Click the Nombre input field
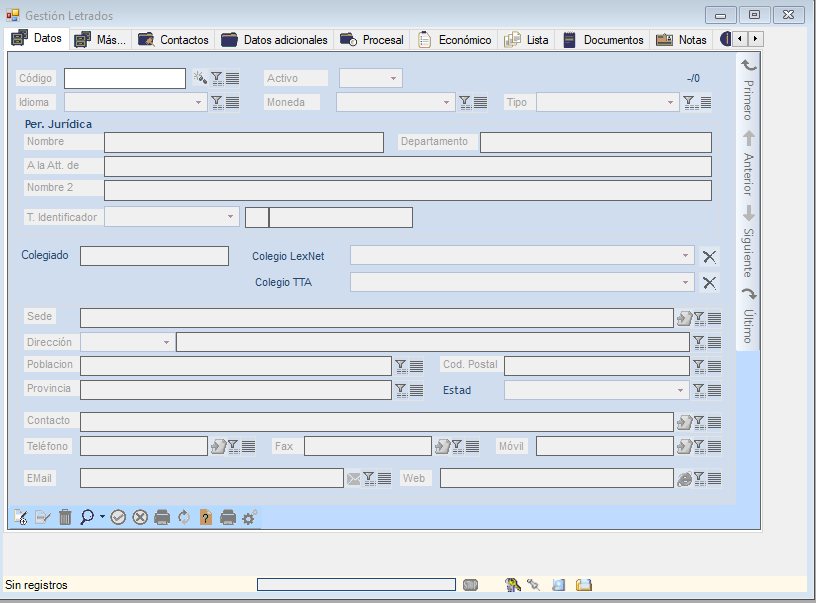The height and width of the screenshot is (603, 816). pos(243,143)
